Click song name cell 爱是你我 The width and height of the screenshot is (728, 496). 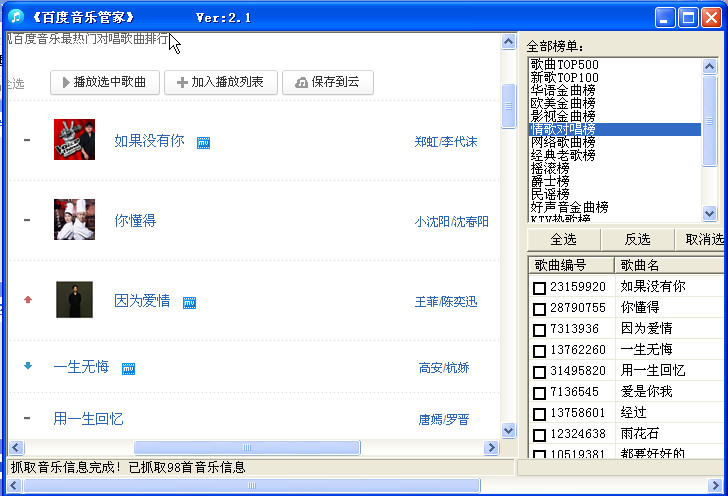coord(670,392)
